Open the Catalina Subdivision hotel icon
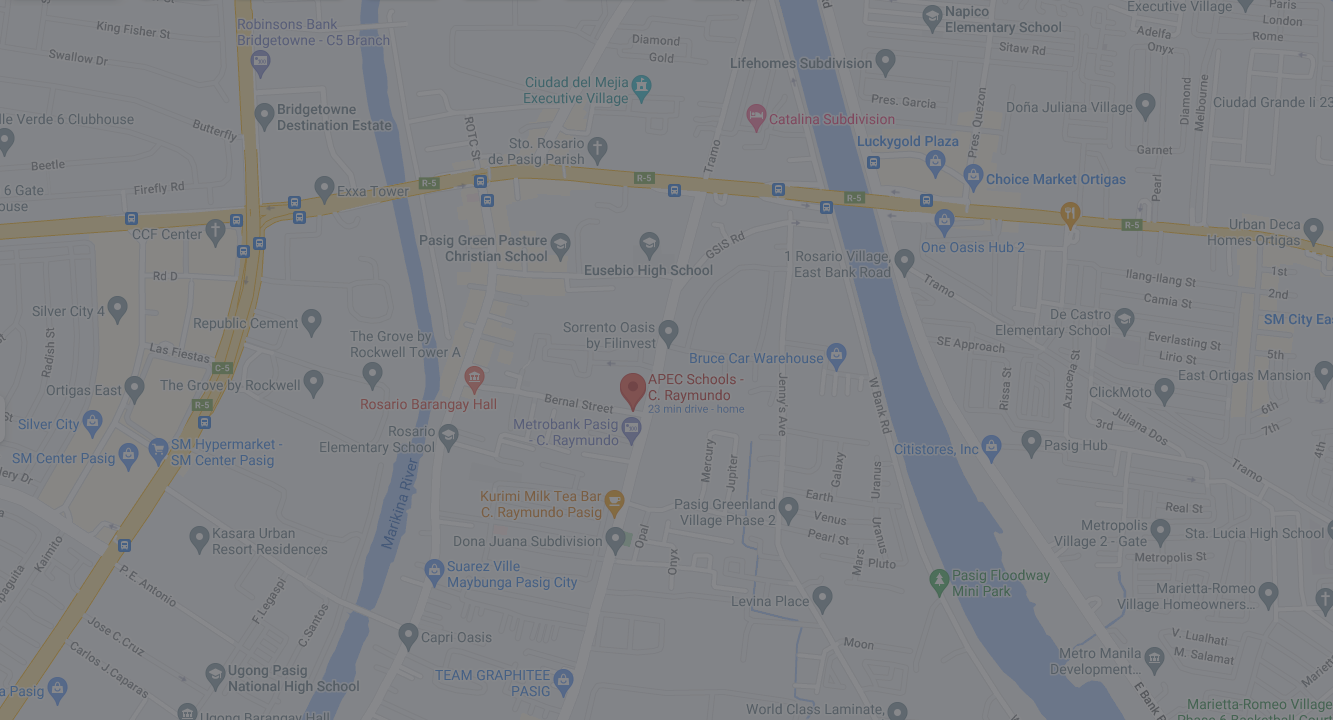This screenshot has height=720, width=1333. tap(756, 118)
